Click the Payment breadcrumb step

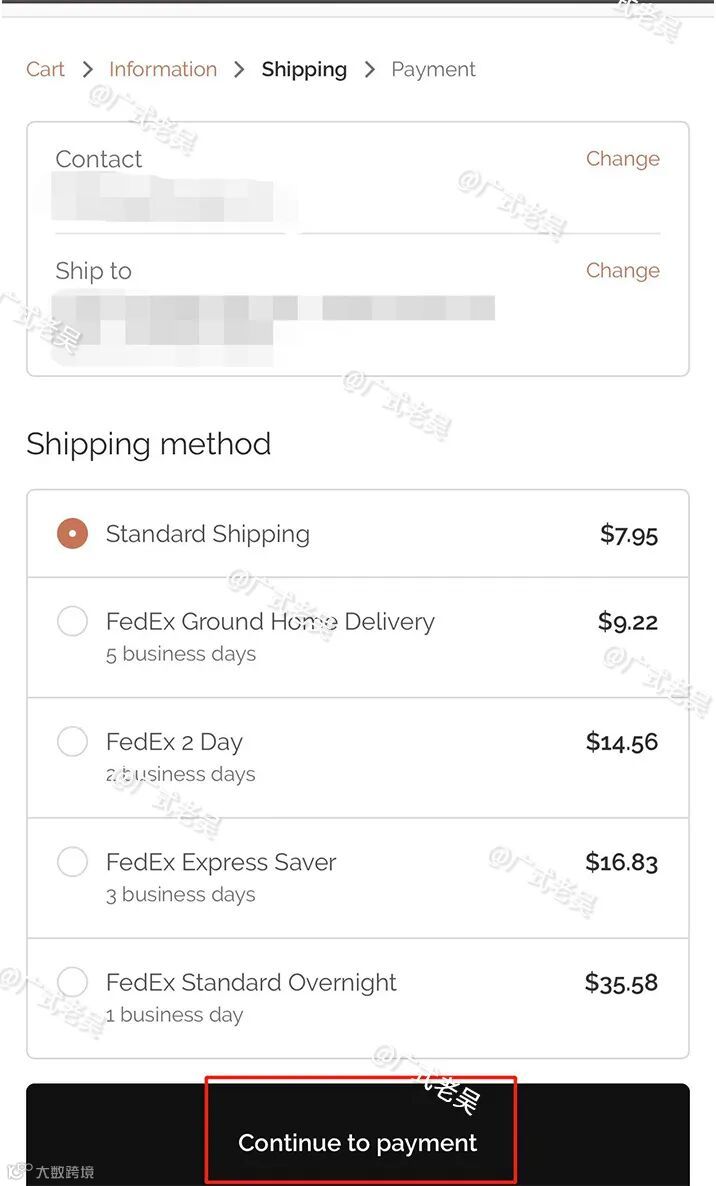[433, 70]
